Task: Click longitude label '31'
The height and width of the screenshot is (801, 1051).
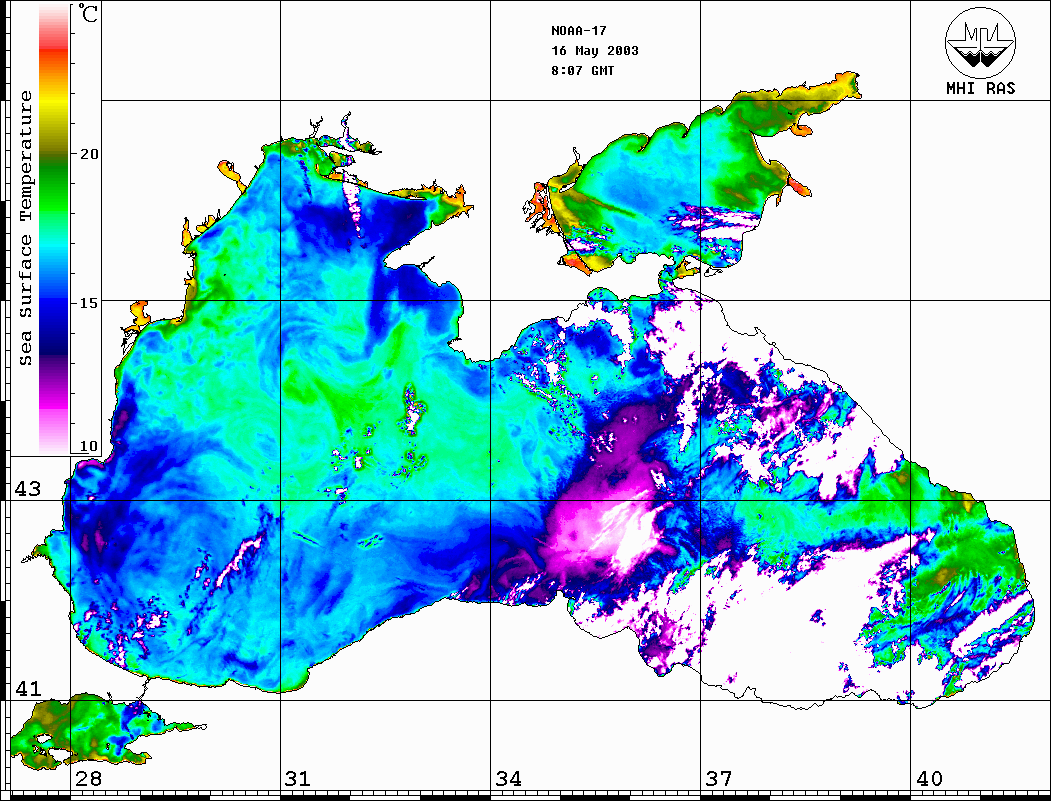Action: point(298,779)
